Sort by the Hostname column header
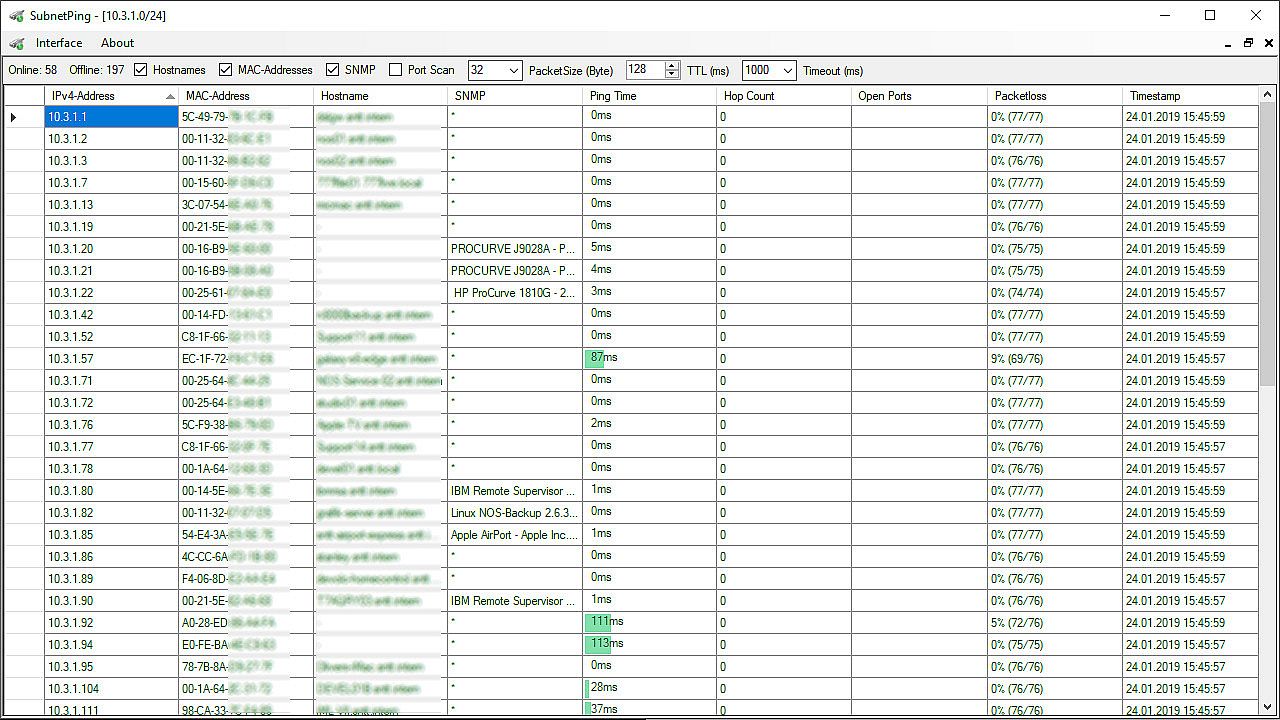1280x720 pixels. pos(380,96)
